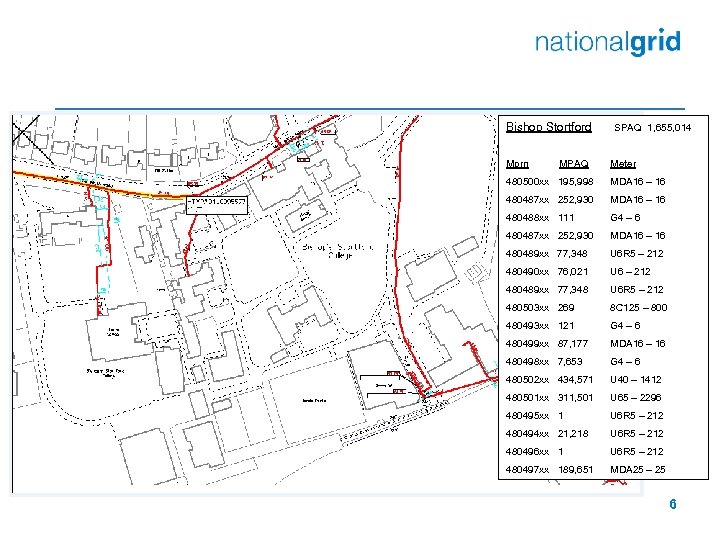
Task: Select MPAQ value 21,218
Action: (x=573, y=433)
